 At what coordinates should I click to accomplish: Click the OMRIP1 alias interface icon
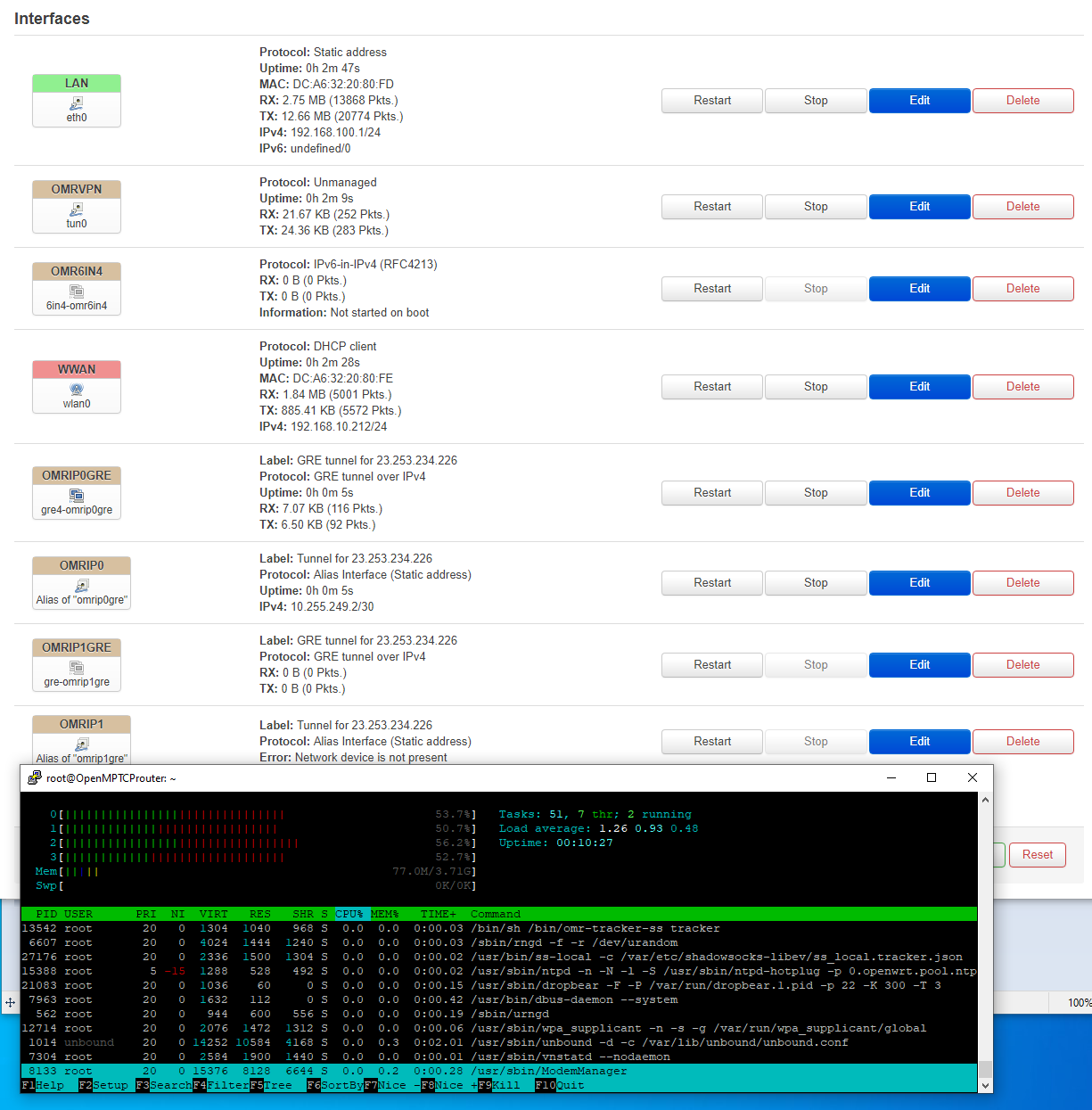point(82,744)
